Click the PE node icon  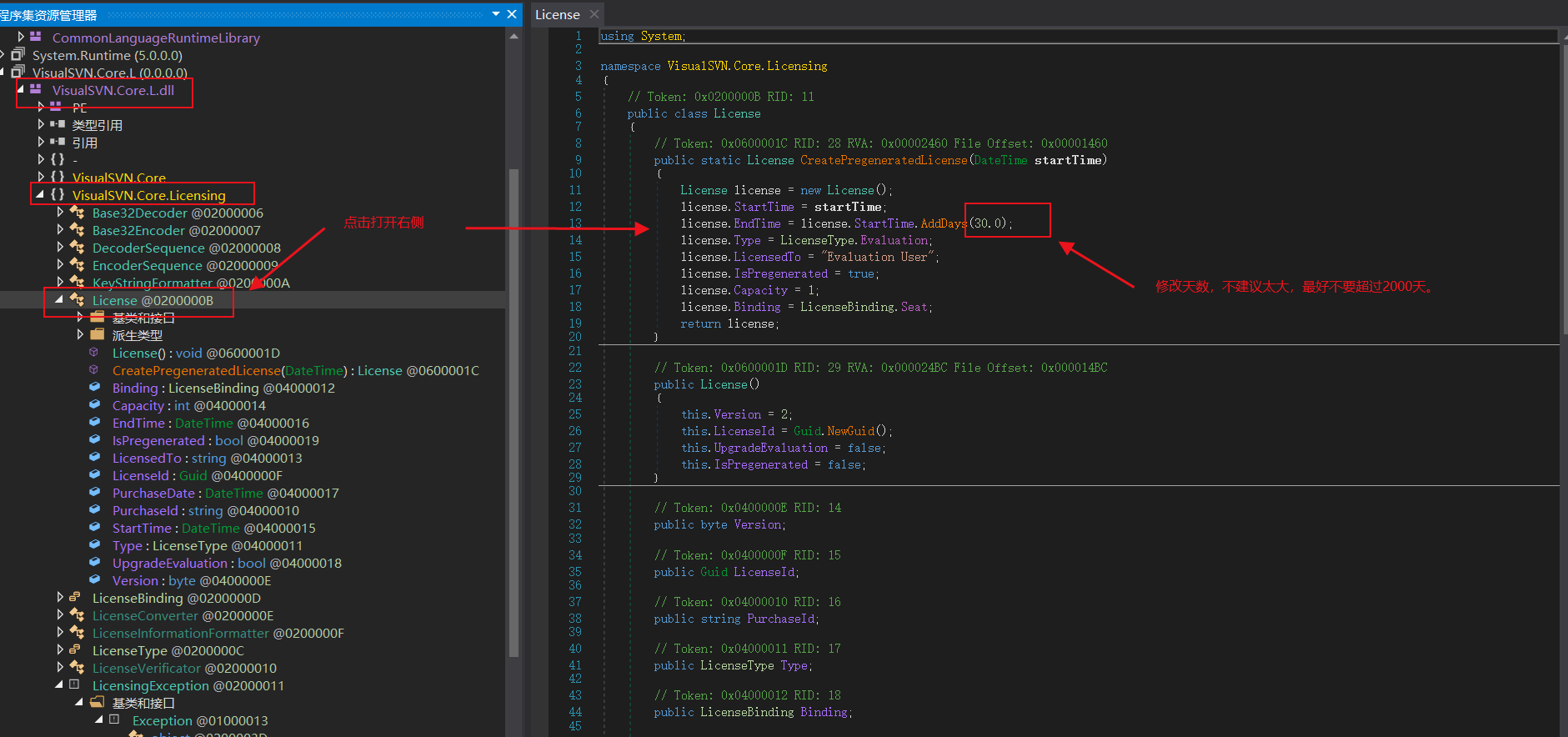[x=56, y=107]
